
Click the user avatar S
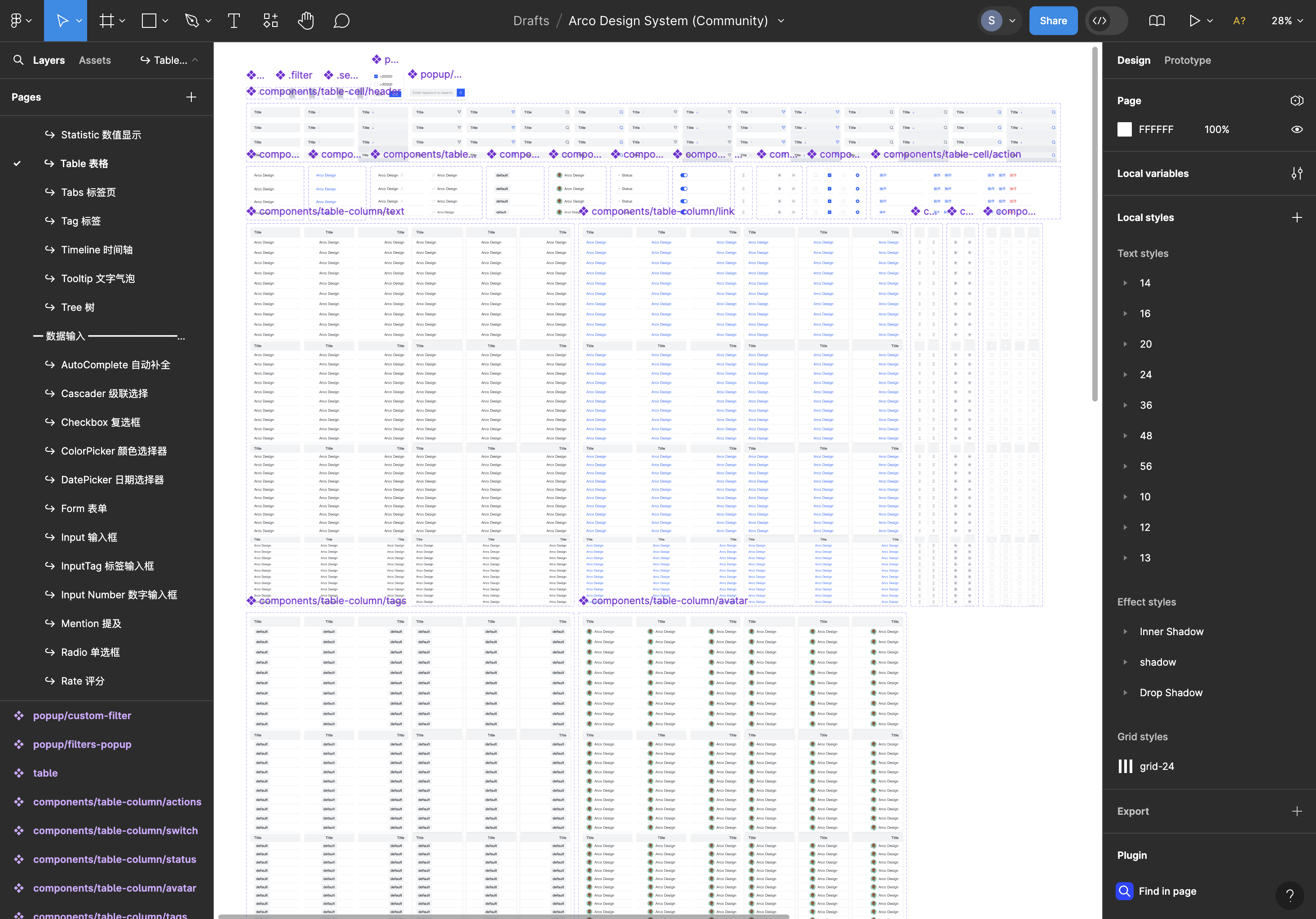point(991,21)
